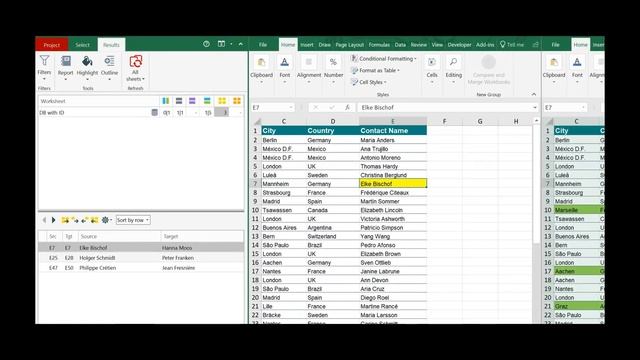Select column D header in left Excel

(333, 121)
